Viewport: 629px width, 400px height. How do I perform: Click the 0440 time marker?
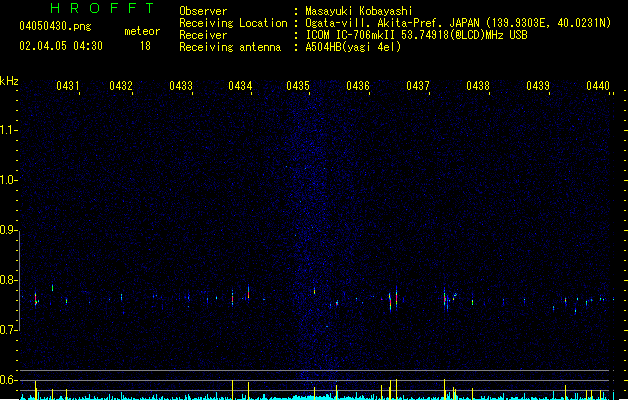(598, 86)
